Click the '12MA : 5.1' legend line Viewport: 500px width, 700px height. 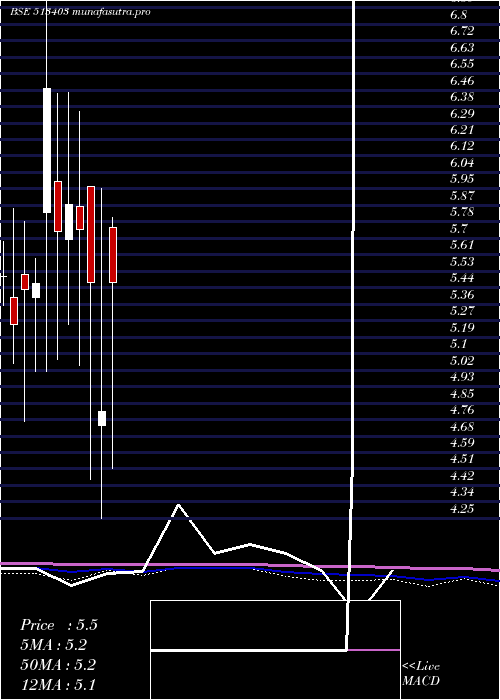tap(58, 684)
